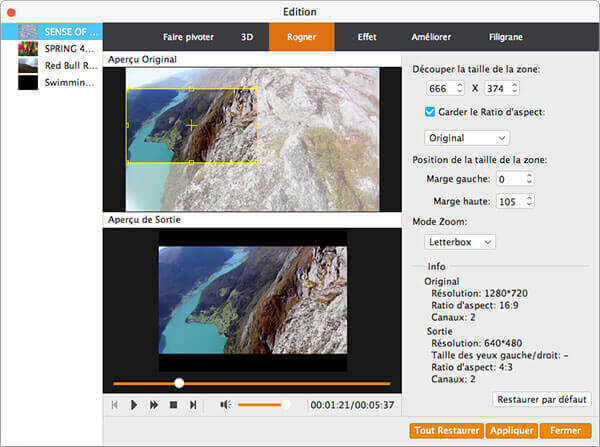This screenshot has height=447, width=600.
Task: Click the crop center crosshair marker
Action: 191,126
